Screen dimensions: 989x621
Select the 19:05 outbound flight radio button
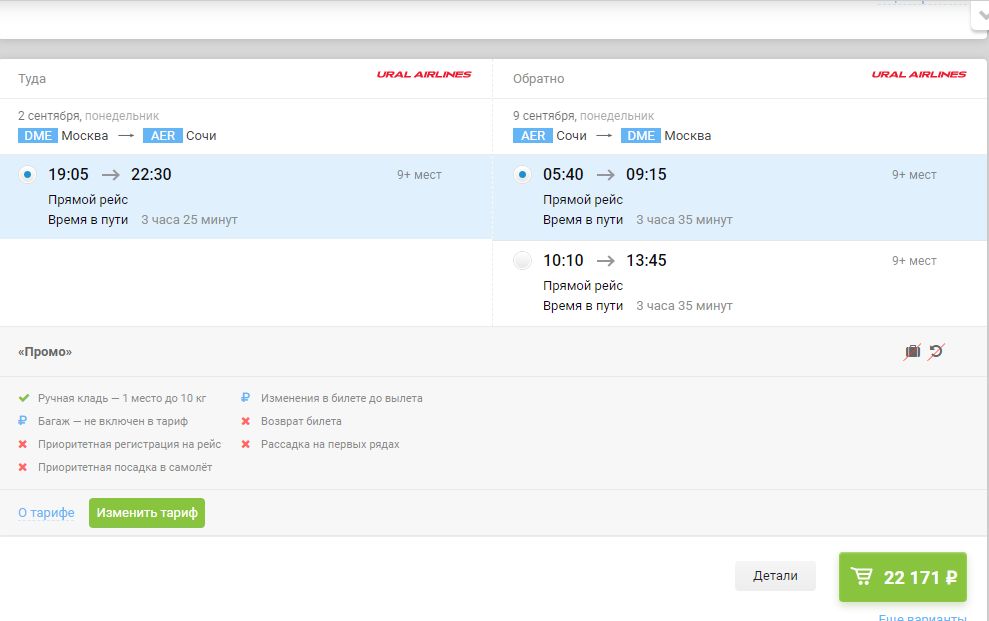coord(27,175)
